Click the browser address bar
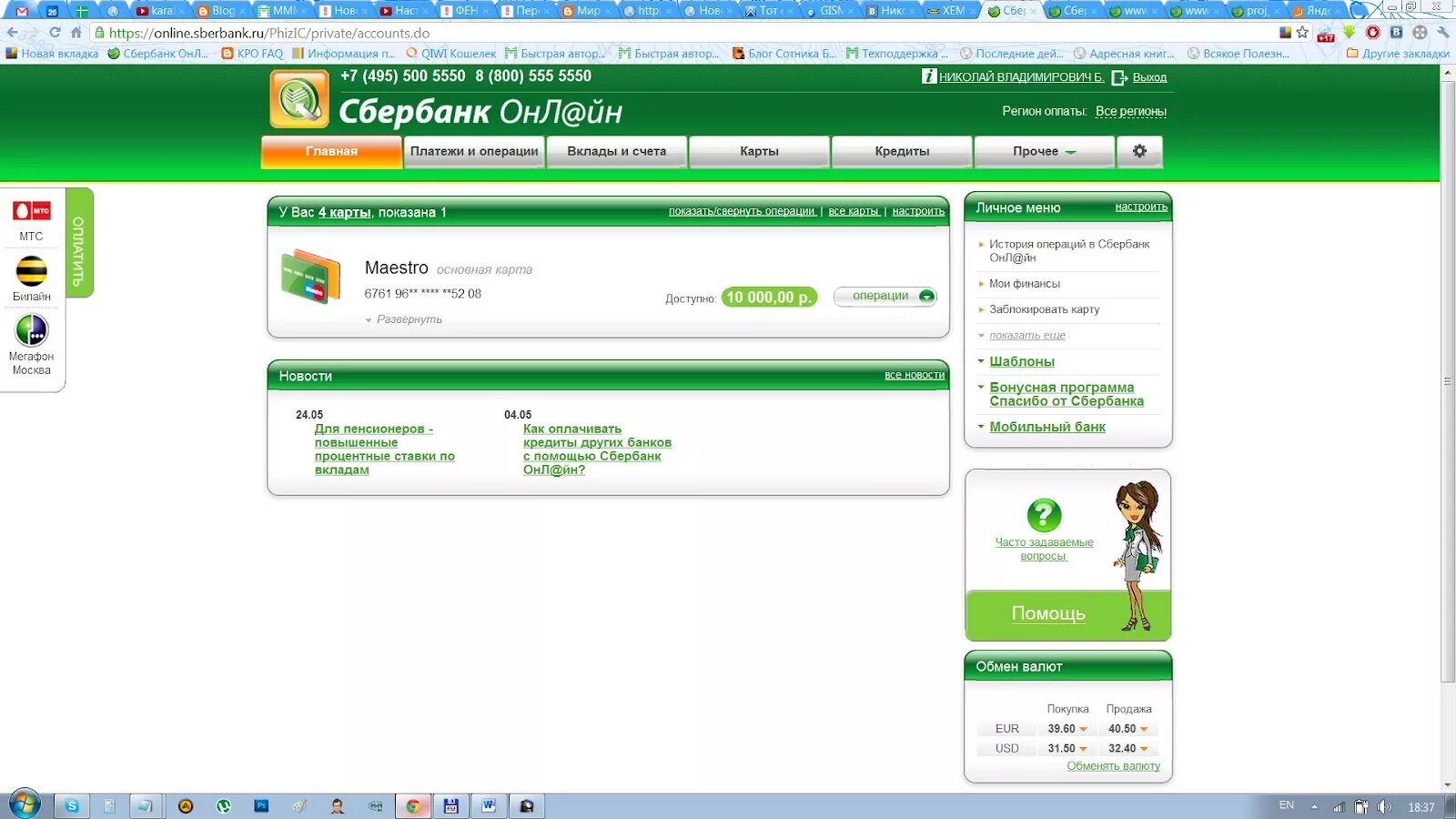 682,33
